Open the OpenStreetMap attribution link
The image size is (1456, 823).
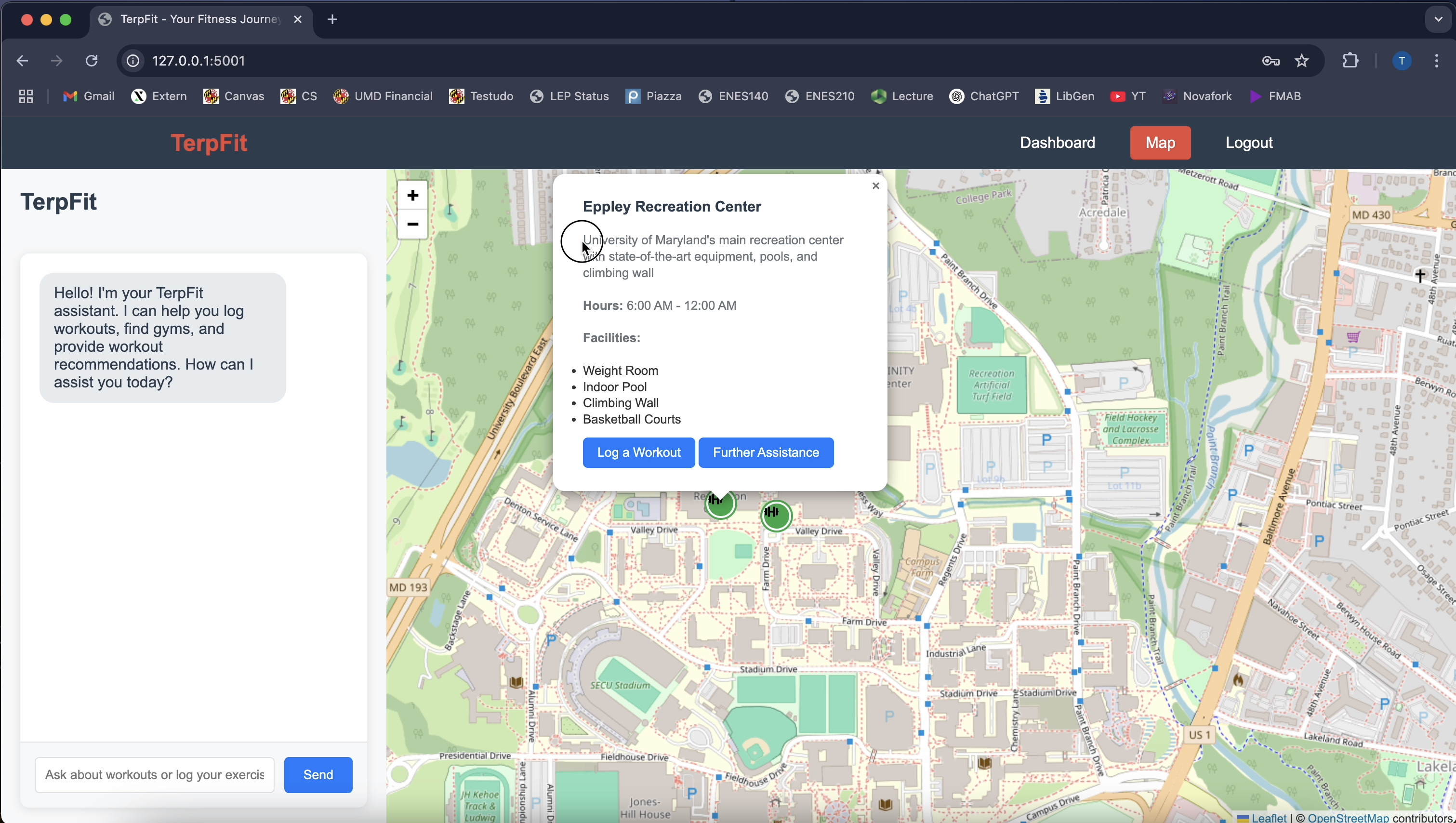1348,817
